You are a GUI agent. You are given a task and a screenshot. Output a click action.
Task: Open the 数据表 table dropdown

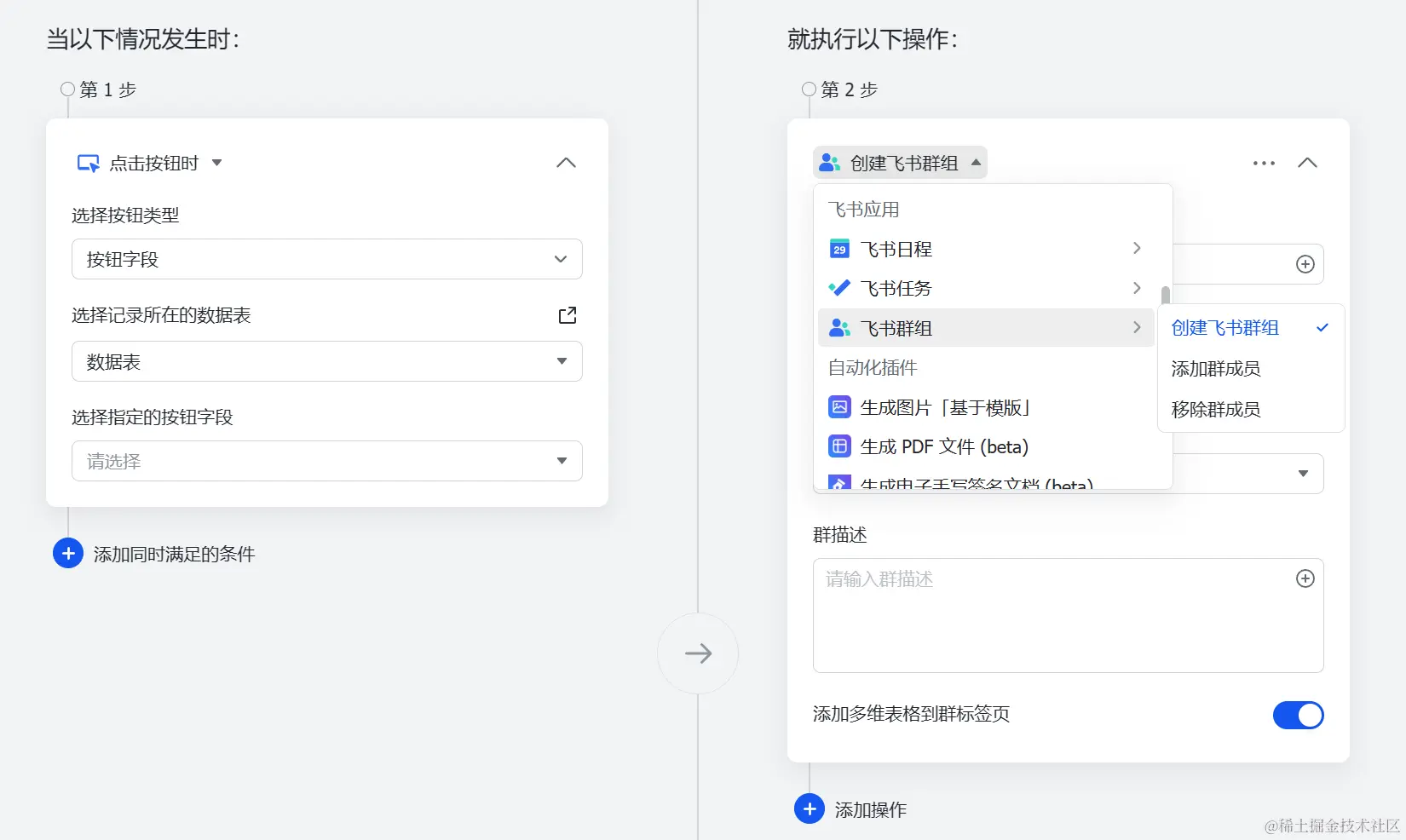327,361
